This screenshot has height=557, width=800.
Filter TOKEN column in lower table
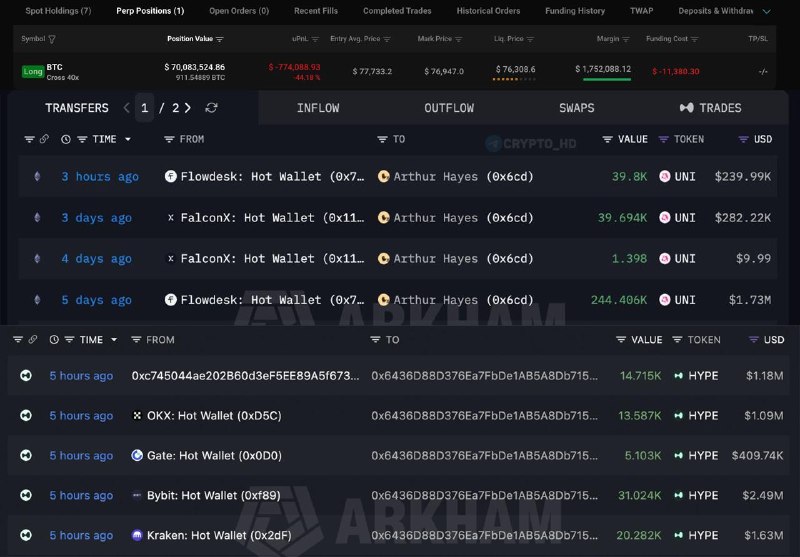(x=677, y=340)
